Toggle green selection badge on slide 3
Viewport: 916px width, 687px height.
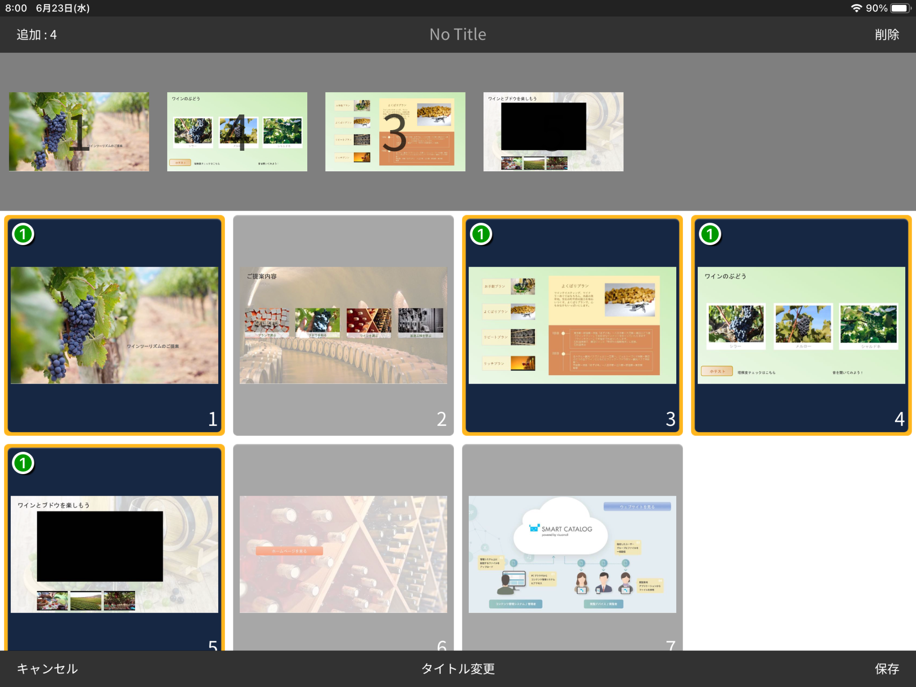click(x=481, y=234)
